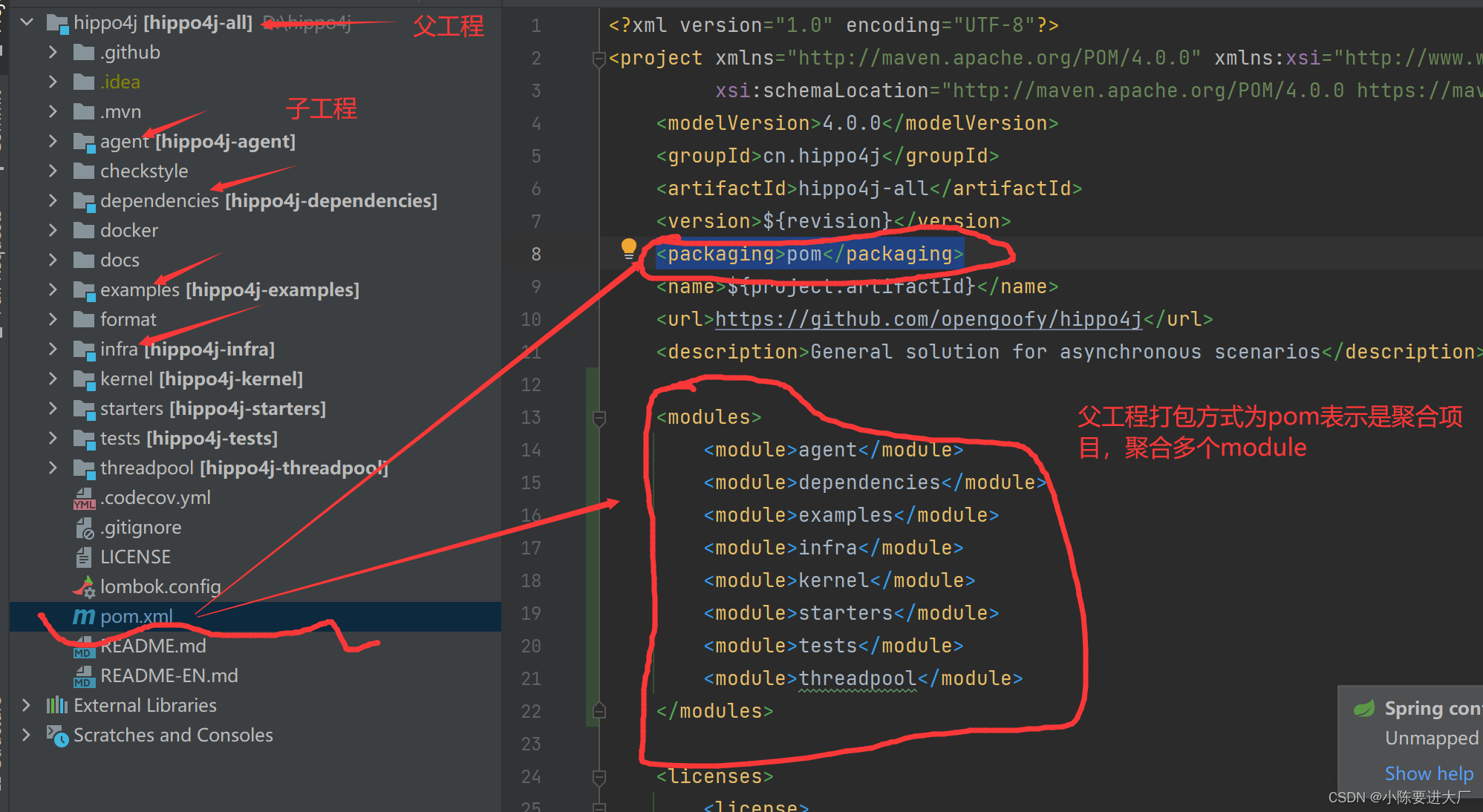Fold the modules block at line 13
1483x812 pixels.
point(599,418)
